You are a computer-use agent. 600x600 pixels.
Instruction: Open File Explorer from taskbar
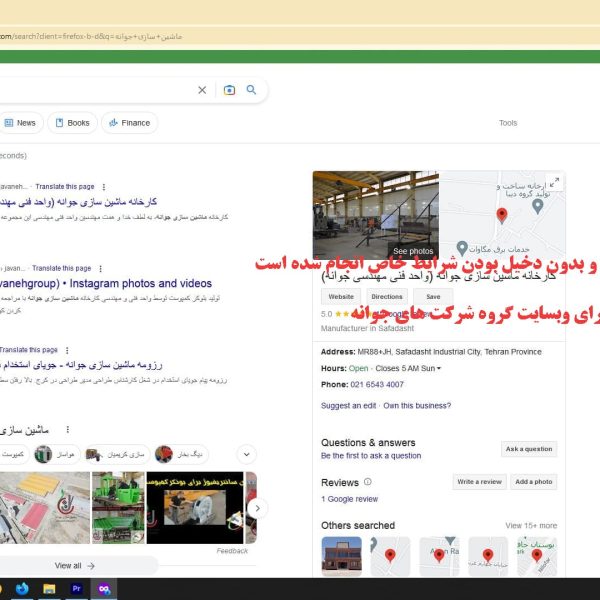49,589
